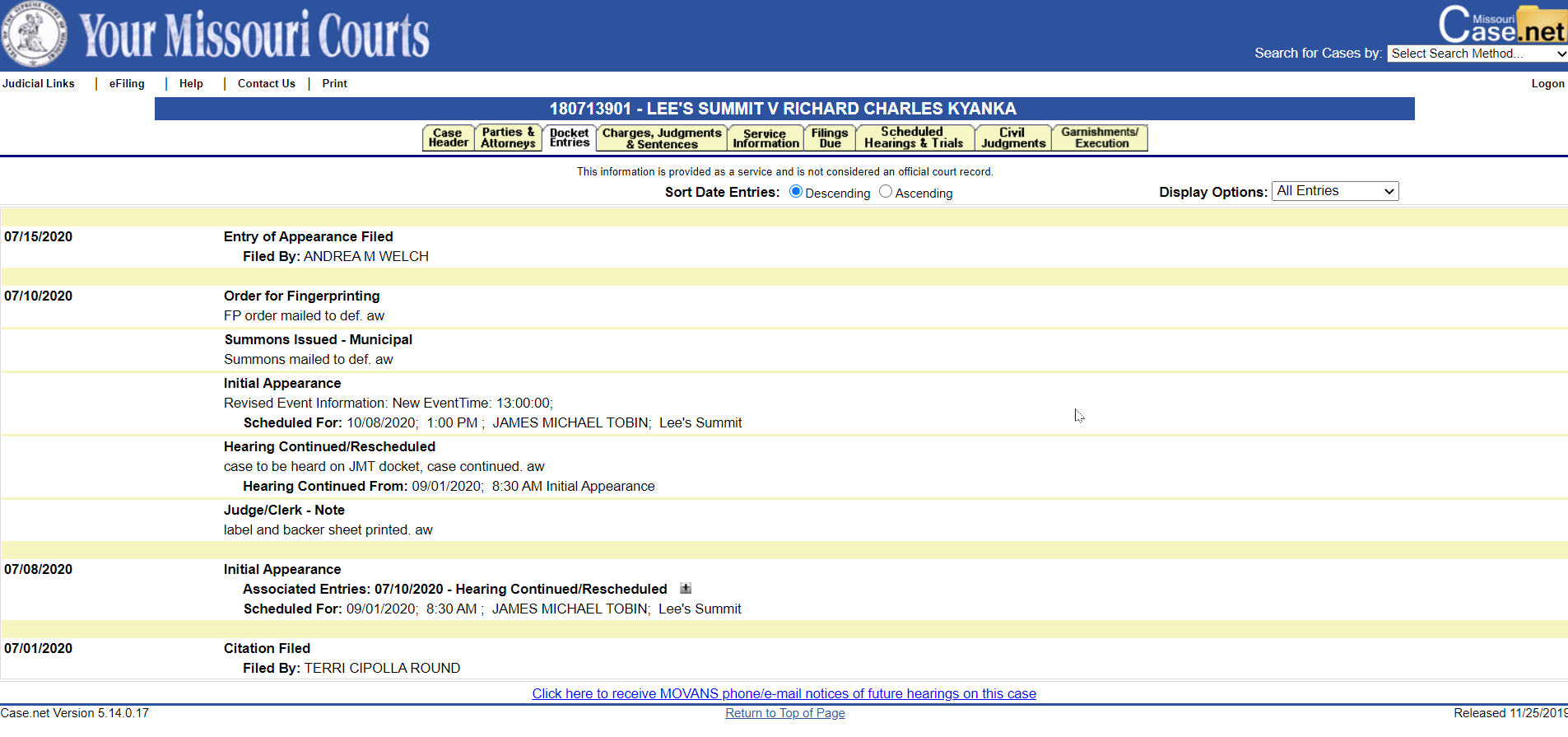Screen dimensions: 1568x737
Task: Click the case title 180713901 header
Action: click(x=784, y=109)
